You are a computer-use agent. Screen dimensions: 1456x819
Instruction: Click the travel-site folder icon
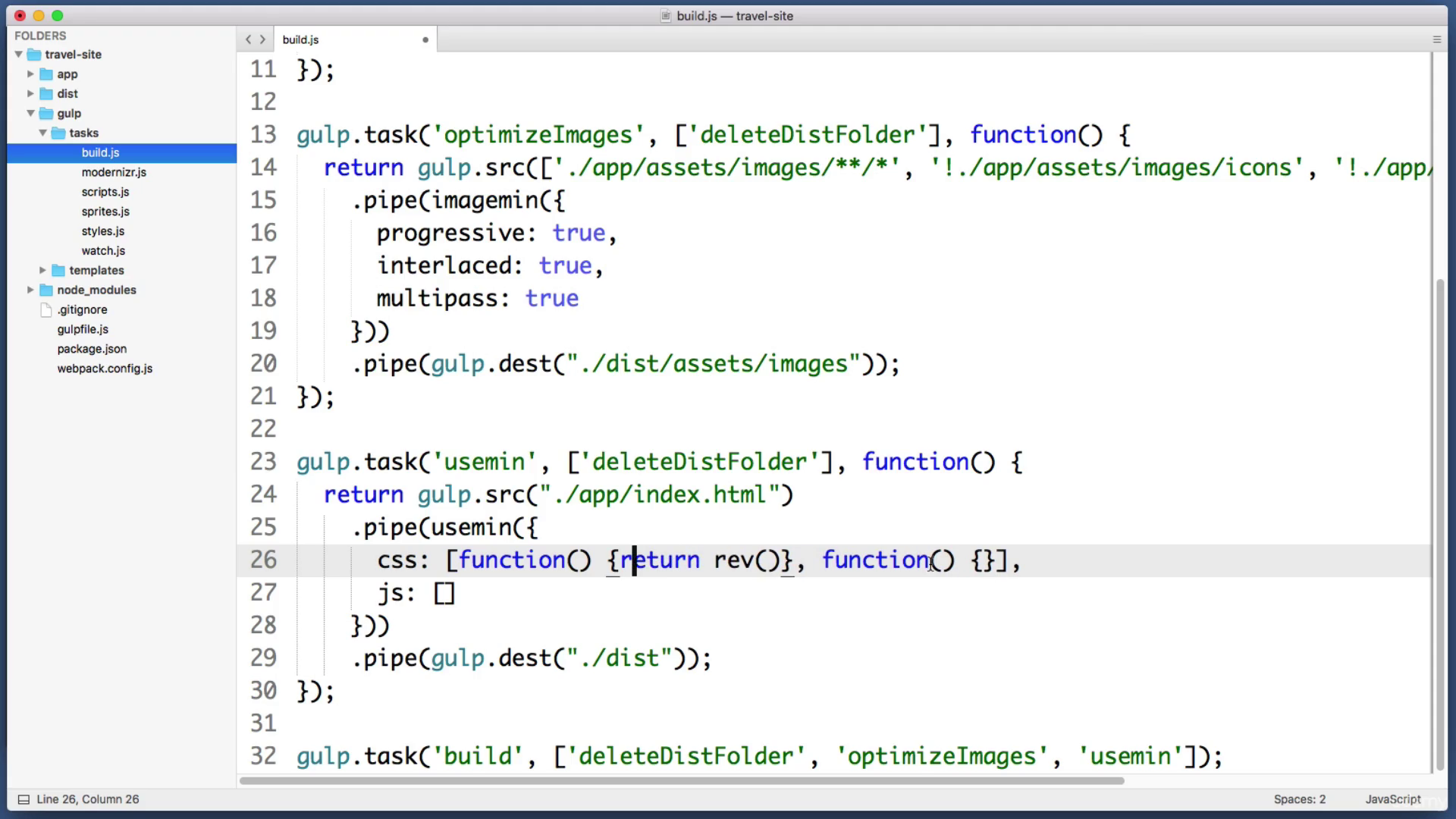click(x=34, y=55)
